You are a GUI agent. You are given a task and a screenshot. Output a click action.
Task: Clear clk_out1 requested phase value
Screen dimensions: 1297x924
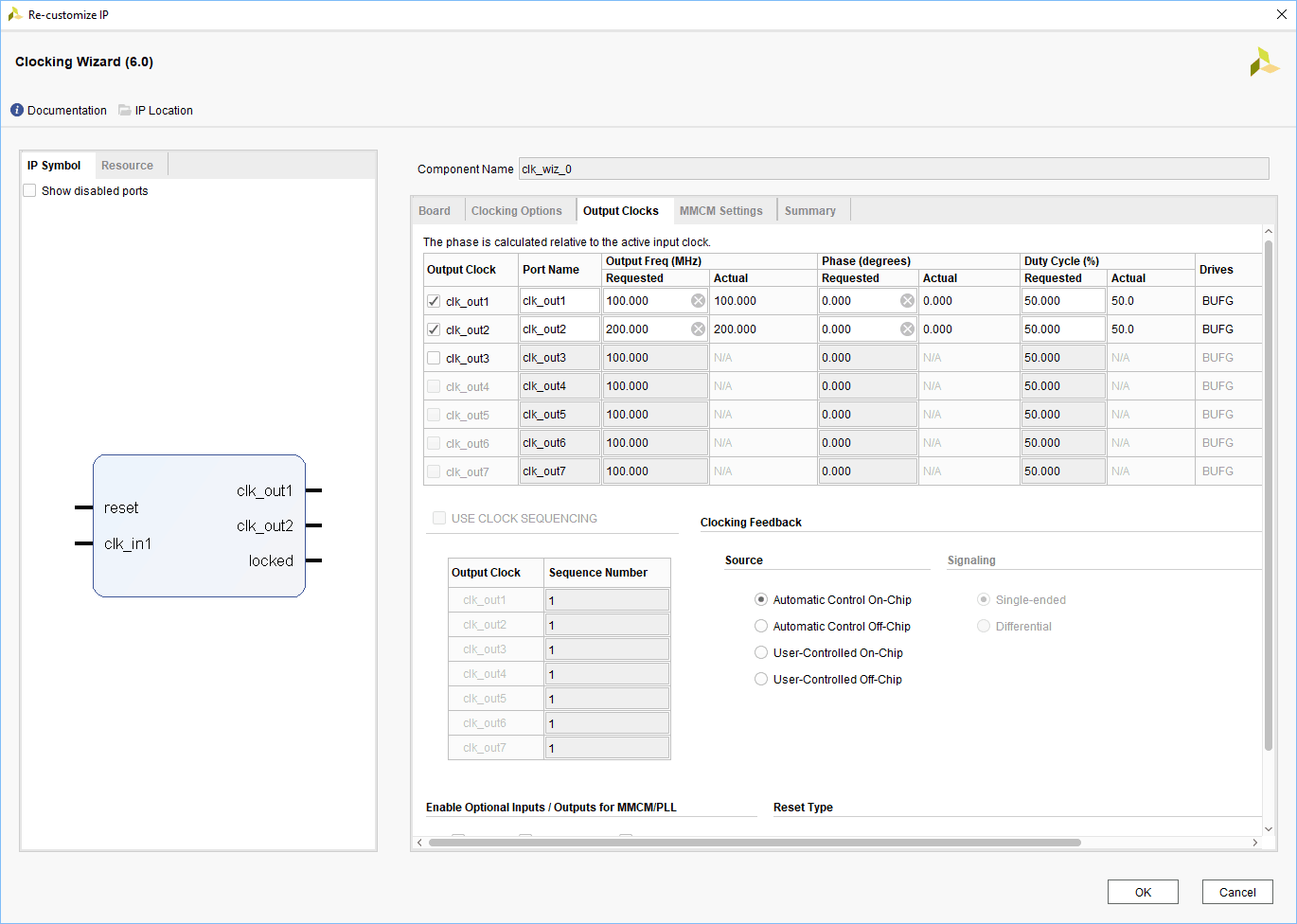click(x=907, y=301)
